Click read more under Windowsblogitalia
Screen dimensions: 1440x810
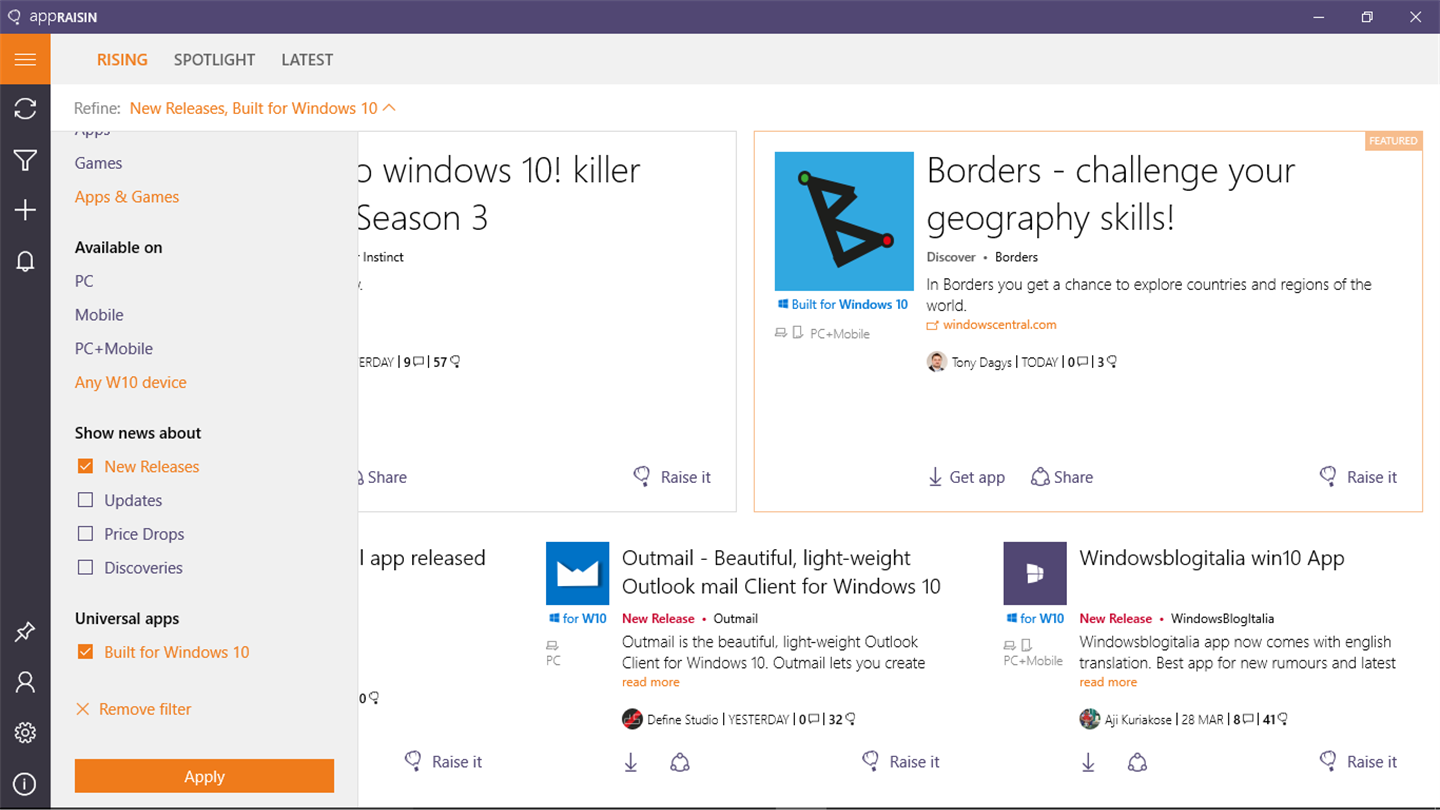click(1108, 682)
